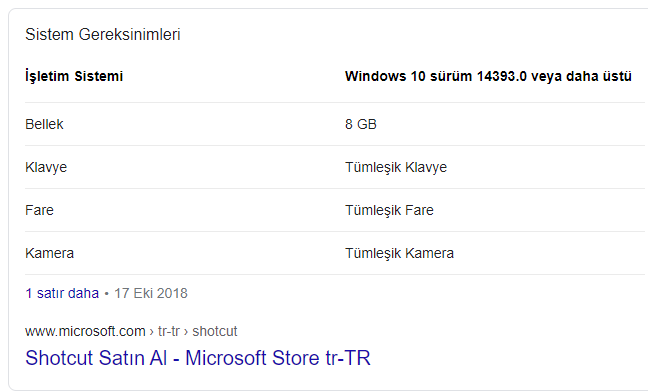Image resolution: width=648 pixels, height=391 pixels.
Task: Expand the '1 satır daha' link
Action: click(x=62, y=293)
